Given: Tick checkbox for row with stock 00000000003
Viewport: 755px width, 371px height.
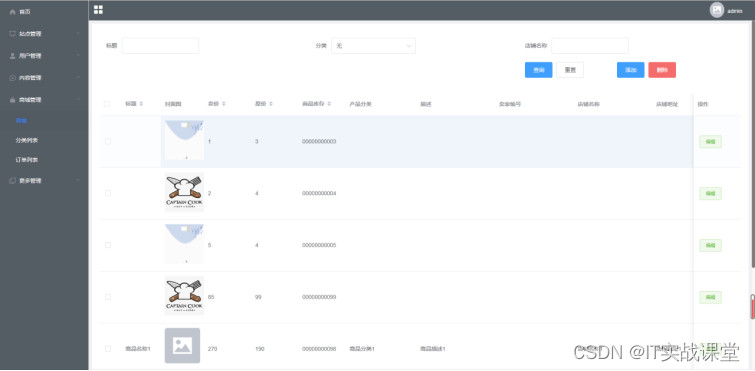Looking at the screenshot, I should [108, 141].
